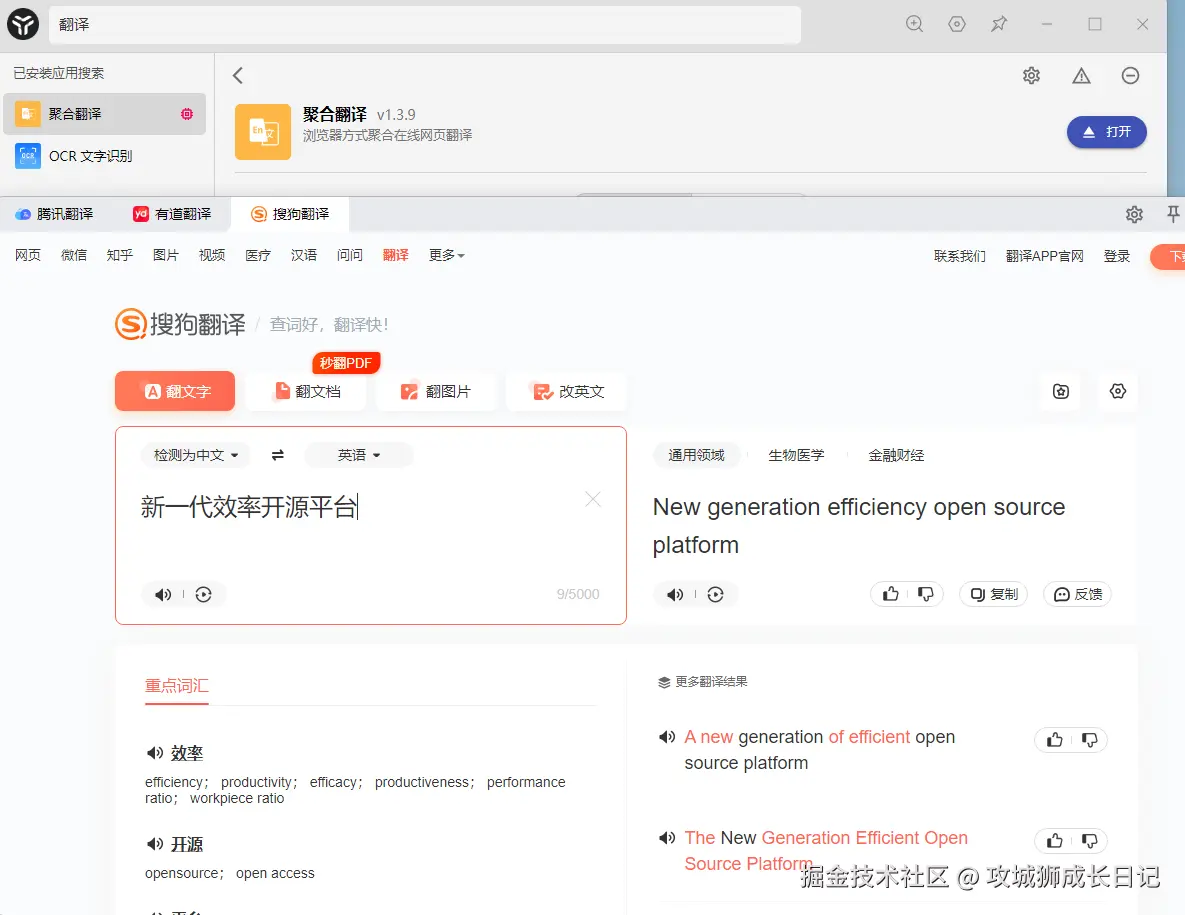Switch to the 腾讯翻译 tab

click(x=54, y=215)
